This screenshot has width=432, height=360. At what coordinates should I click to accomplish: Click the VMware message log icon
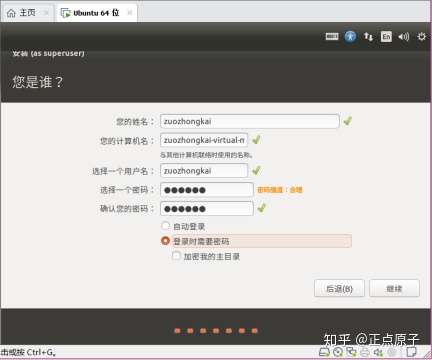[411, 352]
